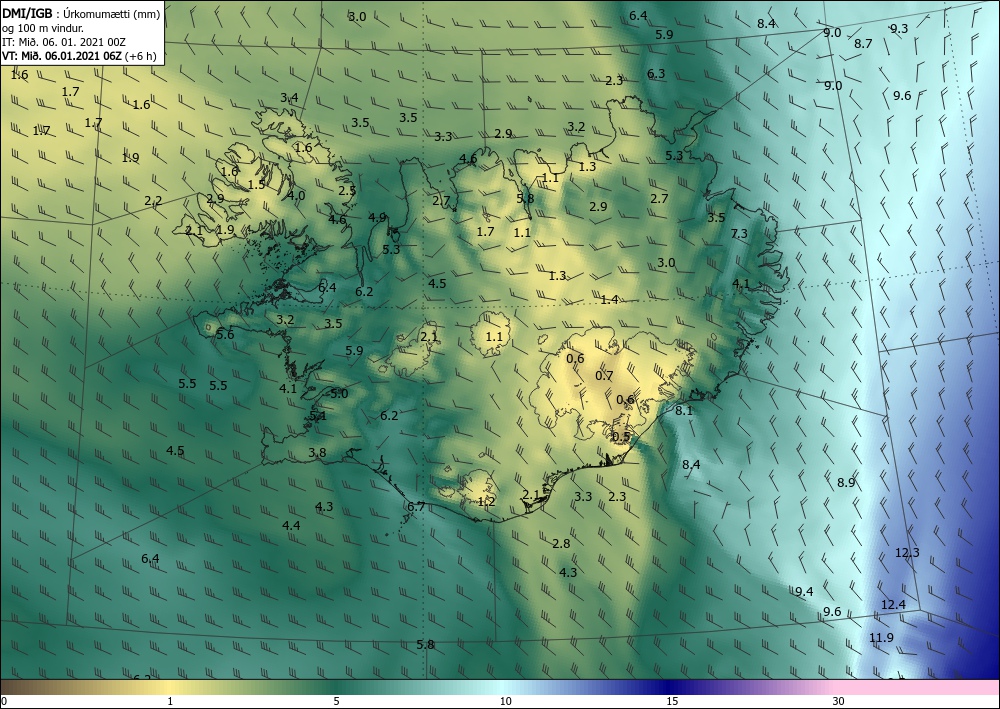
Task: Click the 8.1 precipitation value
Action: 684,411
